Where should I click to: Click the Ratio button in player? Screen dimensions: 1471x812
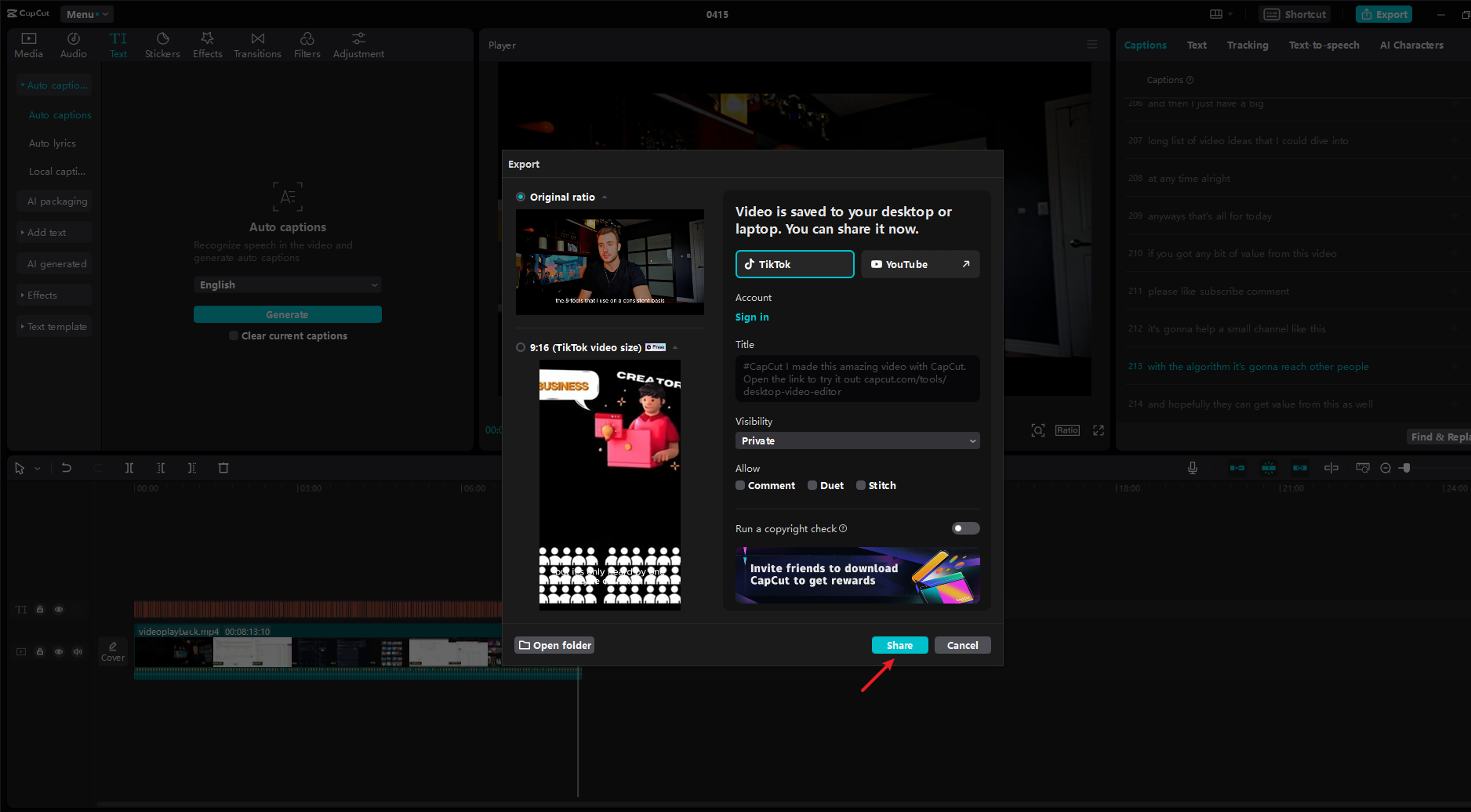point(1067,430)
